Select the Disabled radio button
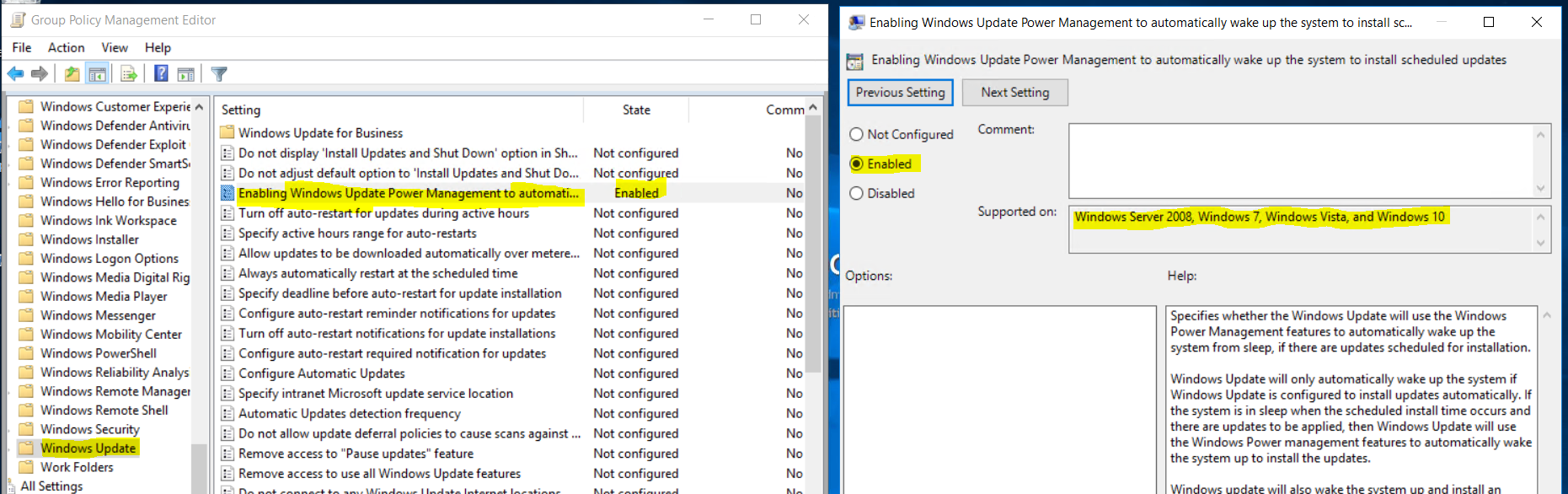This screenshot has height=494, width=1568. [x=857, y=193]
